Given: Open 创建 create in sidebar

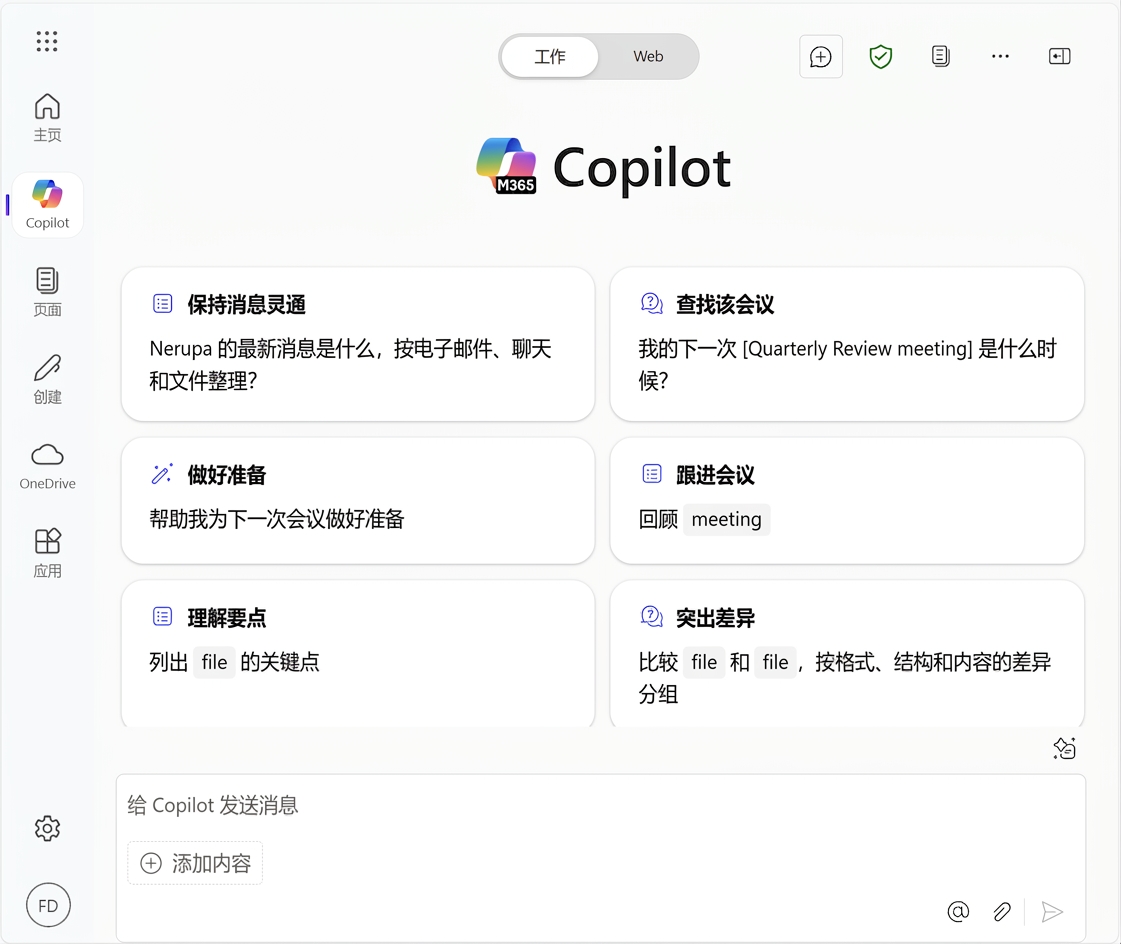Looking at the screenshot, I should [47, 379].
